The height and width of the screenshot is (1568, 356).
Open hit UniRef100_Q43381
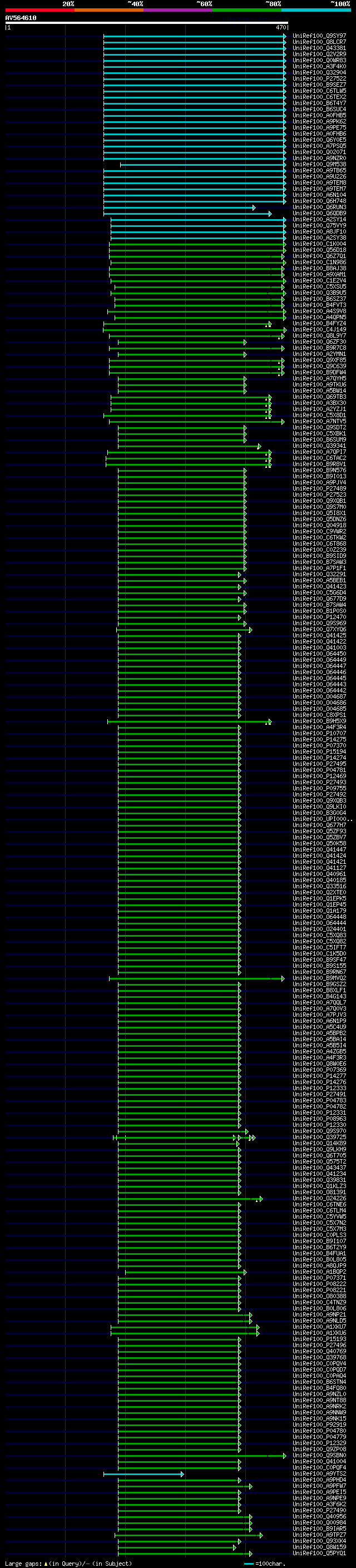click(319, 48)
